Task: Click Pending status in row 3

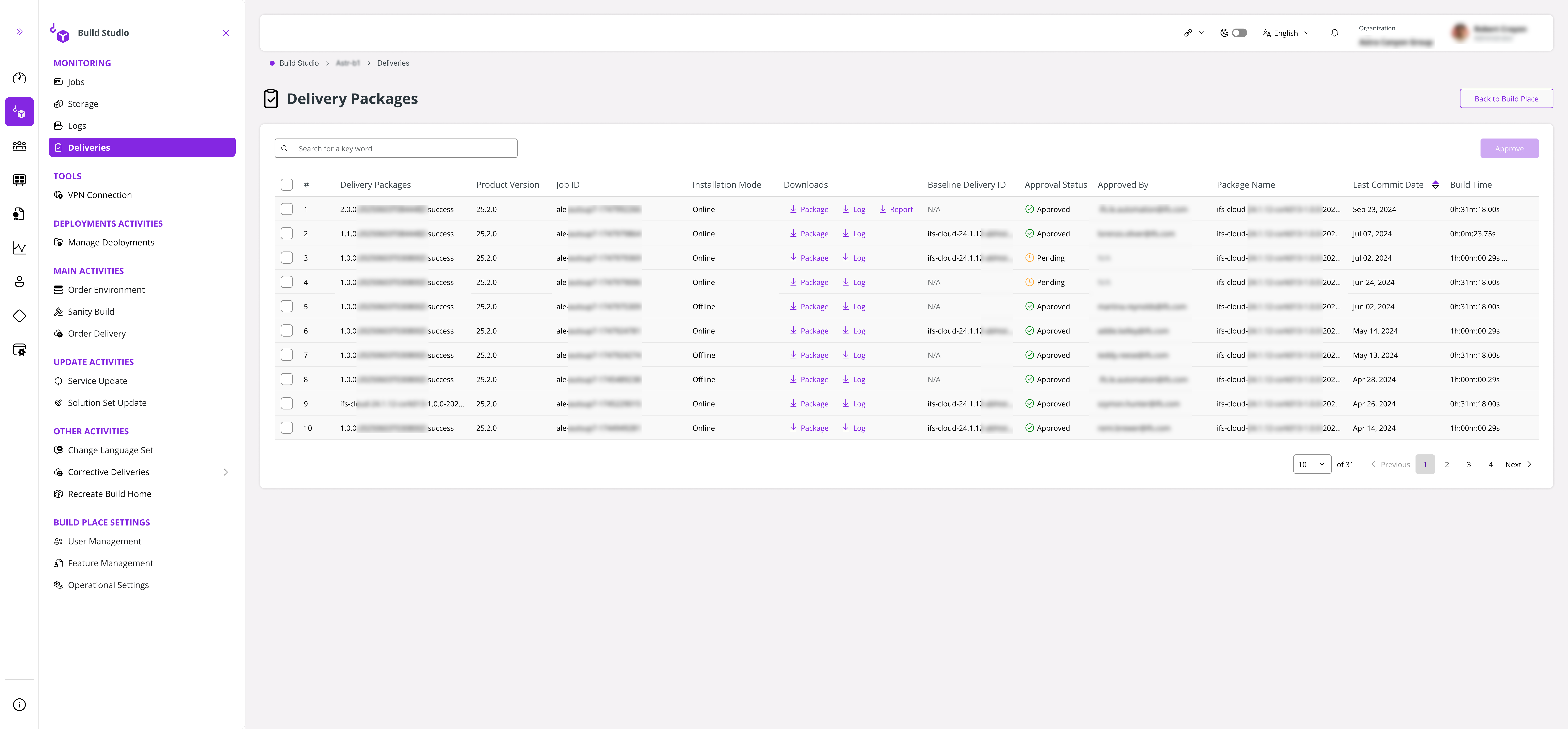Action: pos(1045,258)
